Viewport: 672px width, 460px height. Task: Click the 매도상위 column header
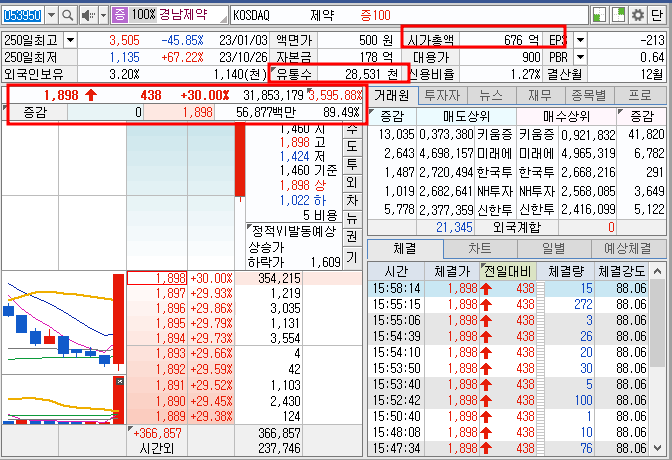[466, 116]
